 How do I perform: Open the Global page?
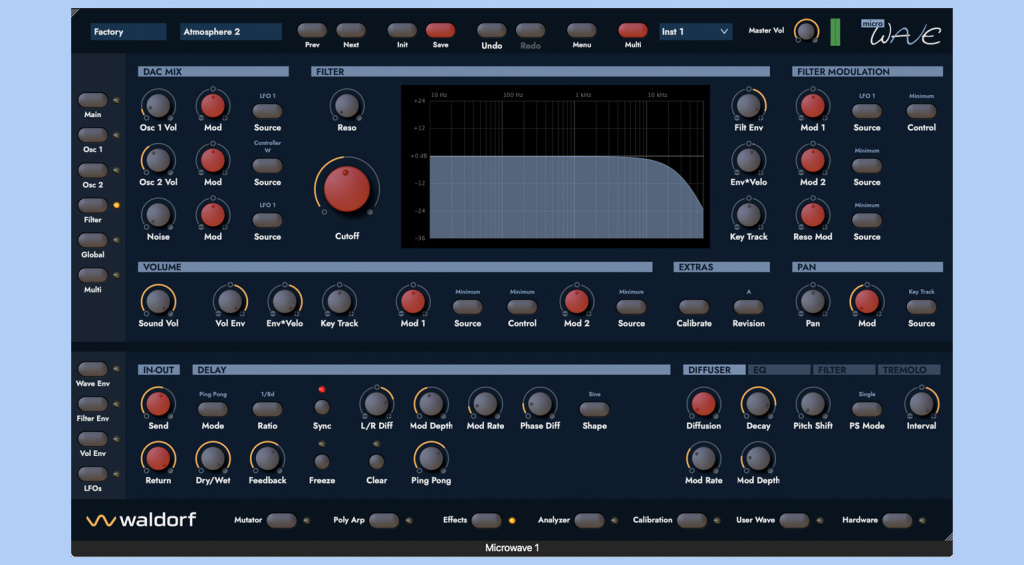[93, 240]
